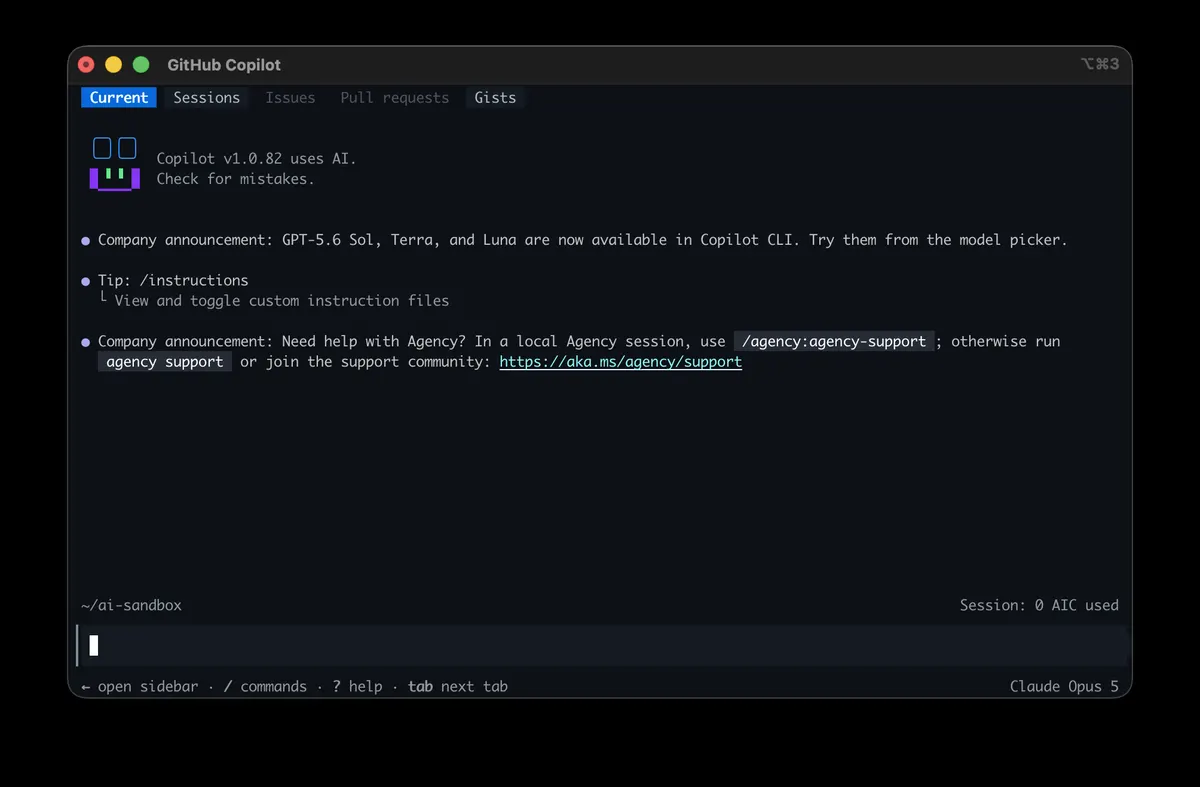Click the Check for mistakes text
Image resolution: width=1200 pixels, height=787 pixels.
click(235, 179)
